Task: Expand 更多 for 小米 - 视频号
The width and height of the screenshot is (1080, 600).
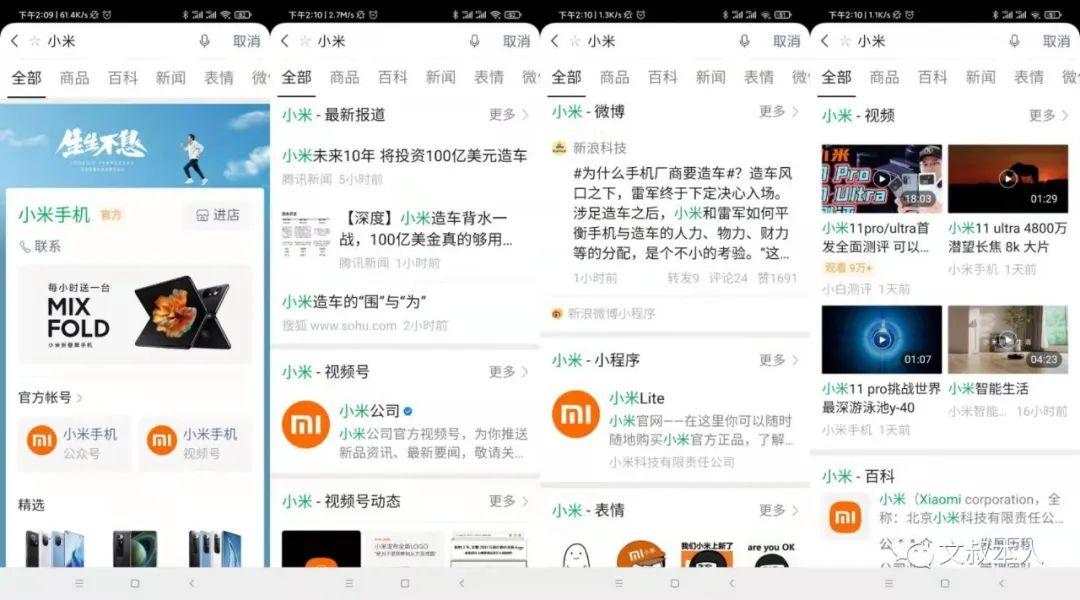Action: [x=509, y=372]
